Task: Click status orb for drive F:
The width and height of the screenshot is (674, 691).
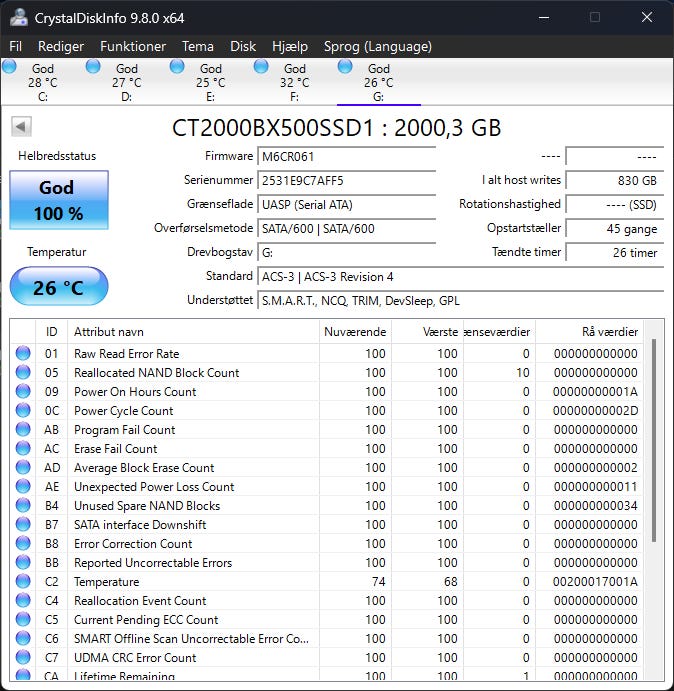Action: [x=261, y=67]
